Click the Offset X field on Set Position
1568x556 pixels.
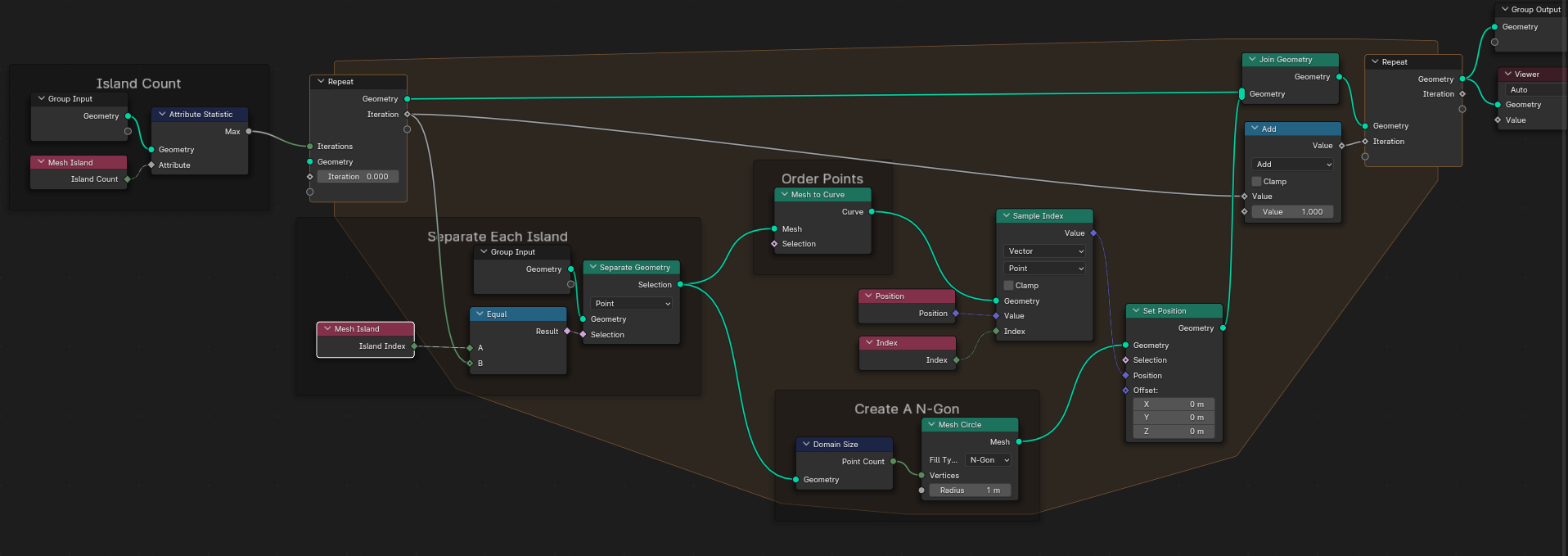[x=1174, y=404]
